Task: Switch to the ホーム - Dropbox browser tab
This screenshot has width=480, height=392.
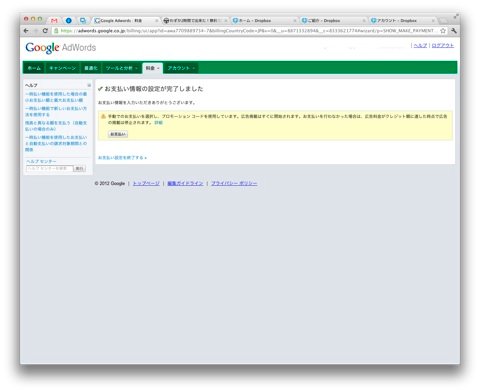Action: click(263, 21)
